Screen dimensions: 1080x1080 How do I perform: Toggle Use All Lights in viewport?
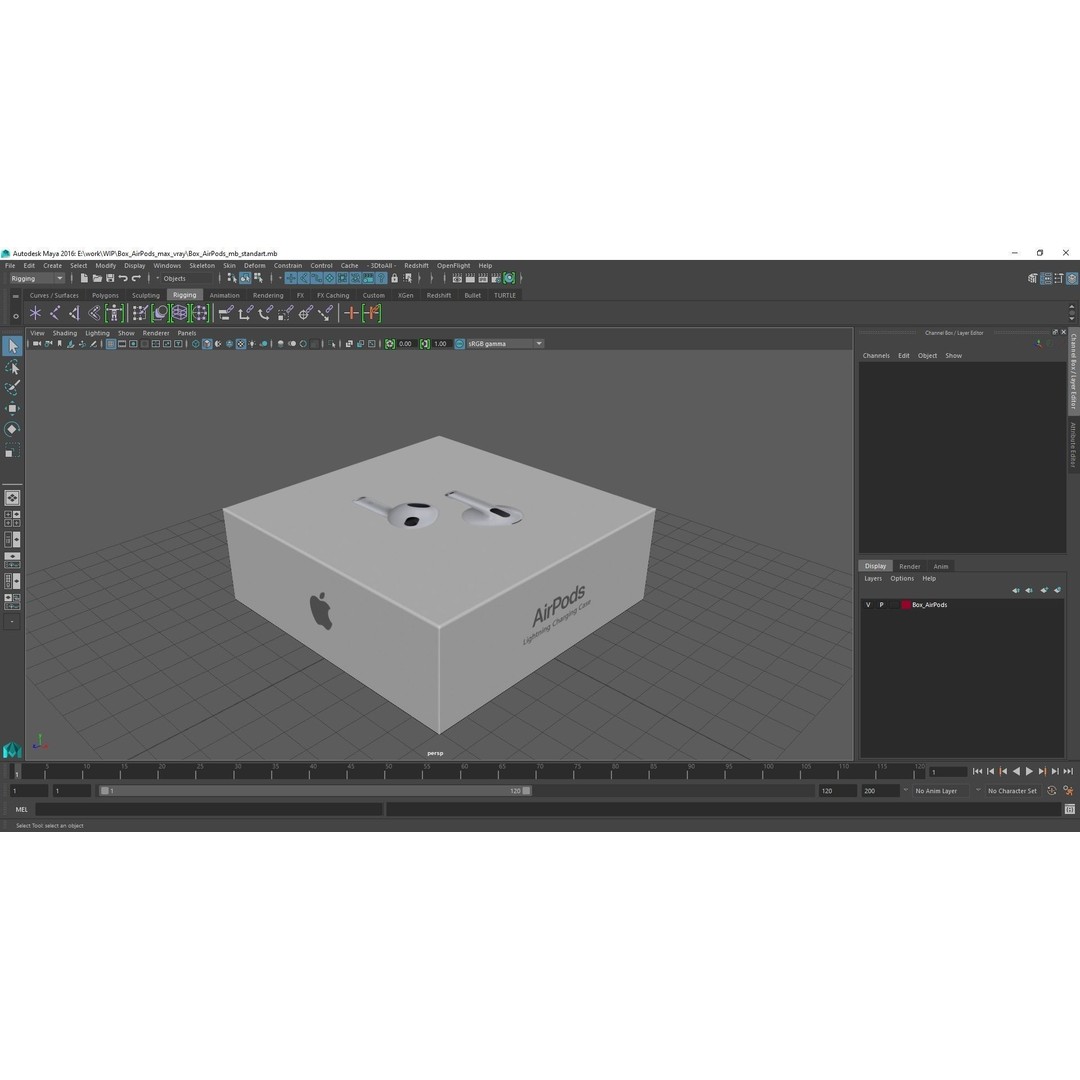point(252,344)
